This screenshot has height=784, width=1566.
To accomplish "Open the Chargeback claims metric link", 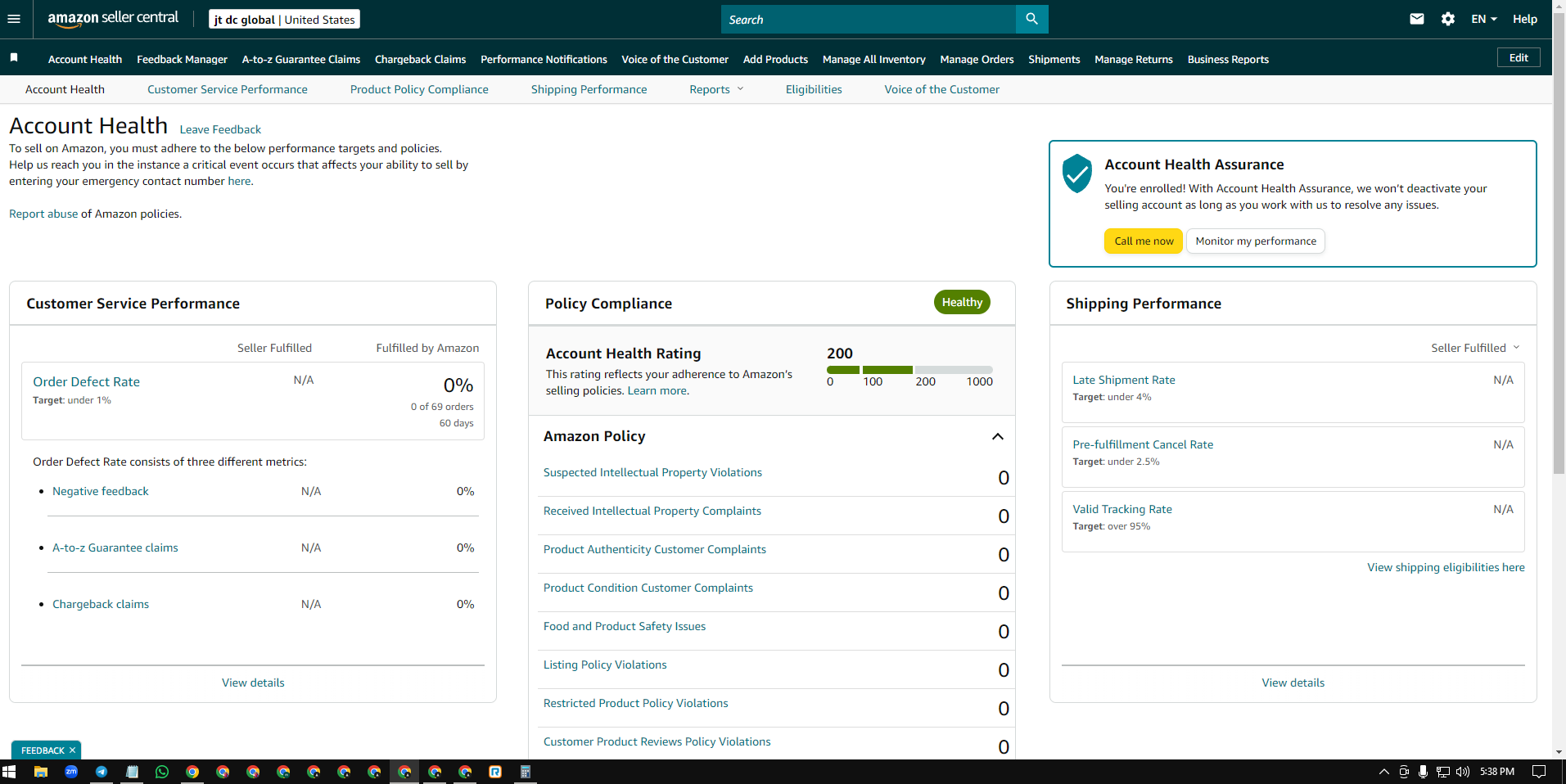I will 101,604.
